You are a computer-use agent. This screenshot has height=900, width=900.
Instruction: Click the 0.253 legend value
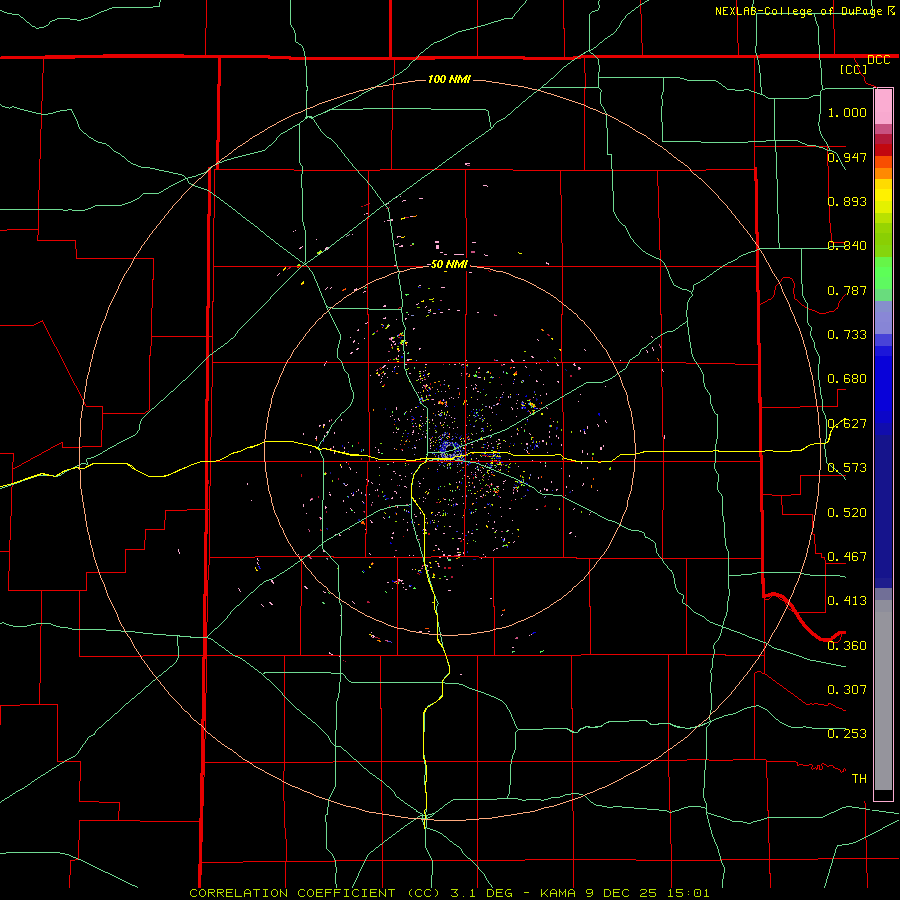(x=847, y=734)
